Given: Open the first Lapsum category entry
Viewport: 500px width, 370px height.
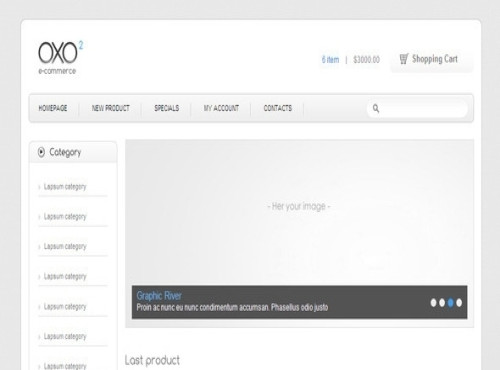Looking at the screenshot, I should tap(65, 187).
